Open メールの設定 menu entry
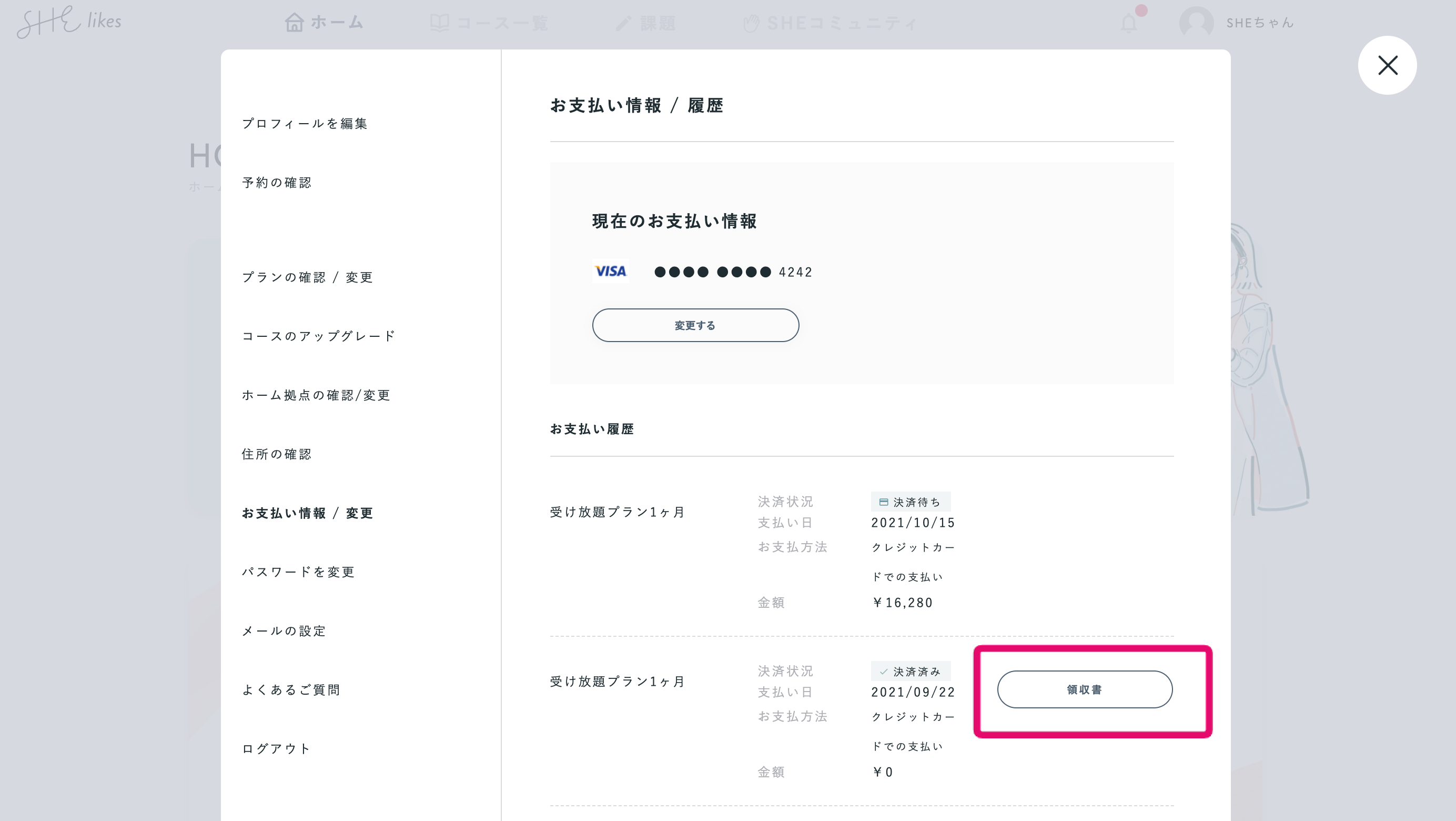The width and height of the screenshot is (1456, 821). [284, 631]
